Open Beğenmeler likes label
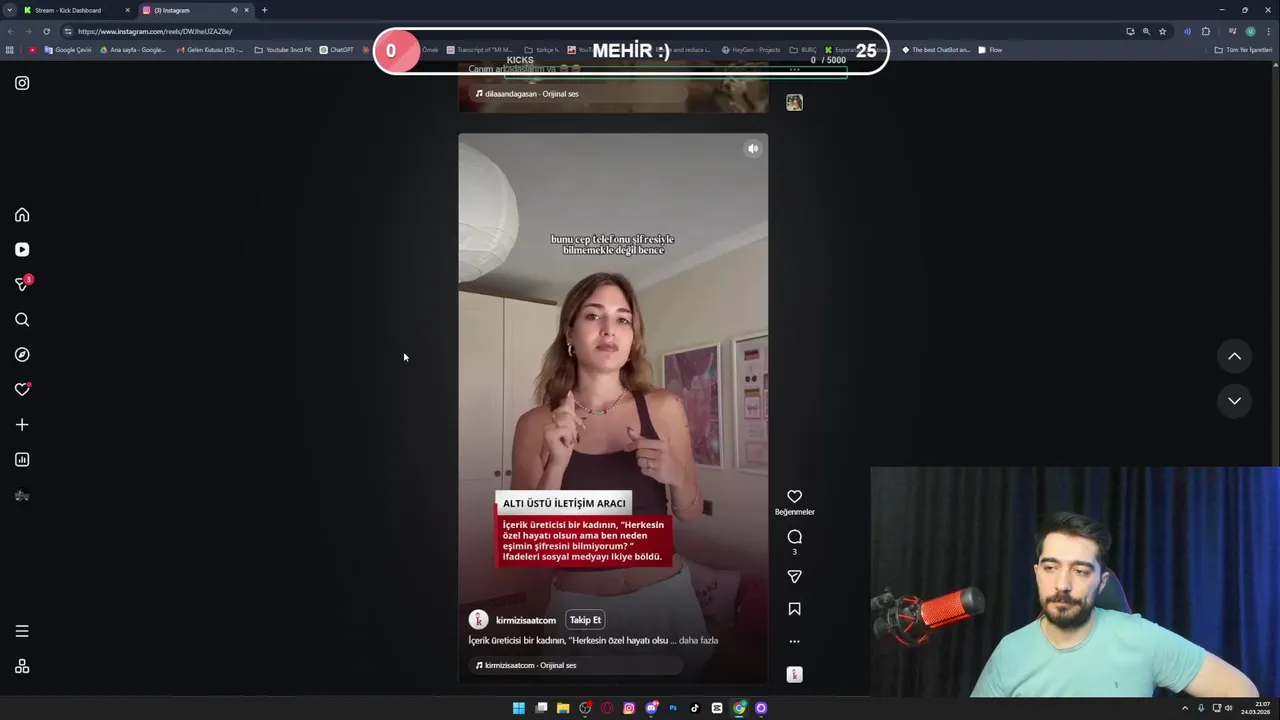Viewport: 1280px width, 720px height. click(x=794, y=512)
